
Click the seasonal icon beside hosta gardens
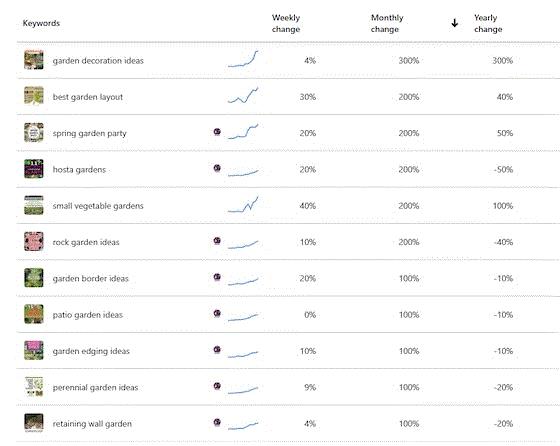(x=217, y=168)
